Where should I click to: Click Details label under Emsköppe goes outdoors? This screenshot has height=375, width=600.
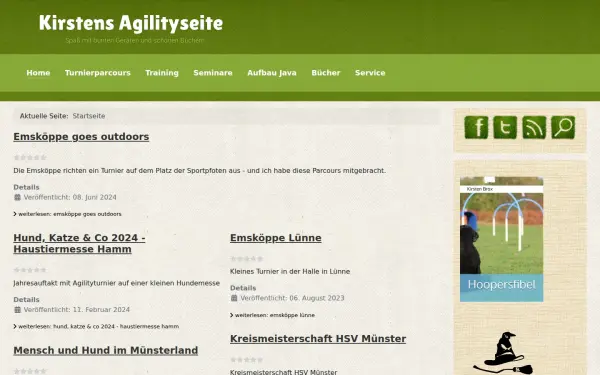26,187
